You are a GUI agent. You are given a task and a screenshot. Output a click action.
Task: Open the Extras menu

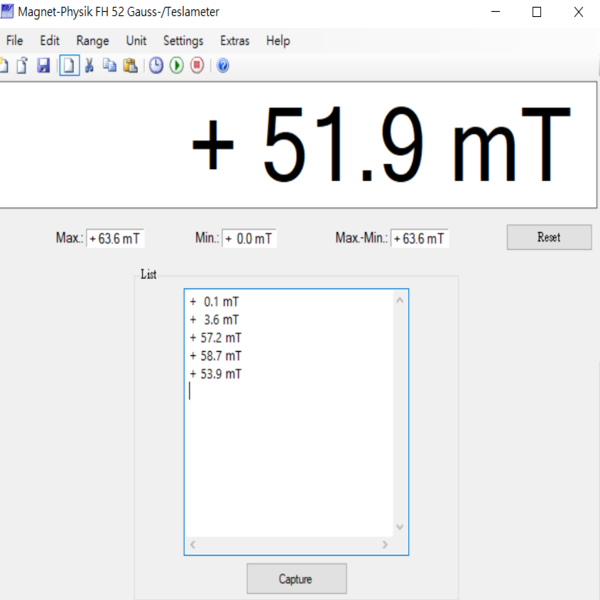coord(235,41)
